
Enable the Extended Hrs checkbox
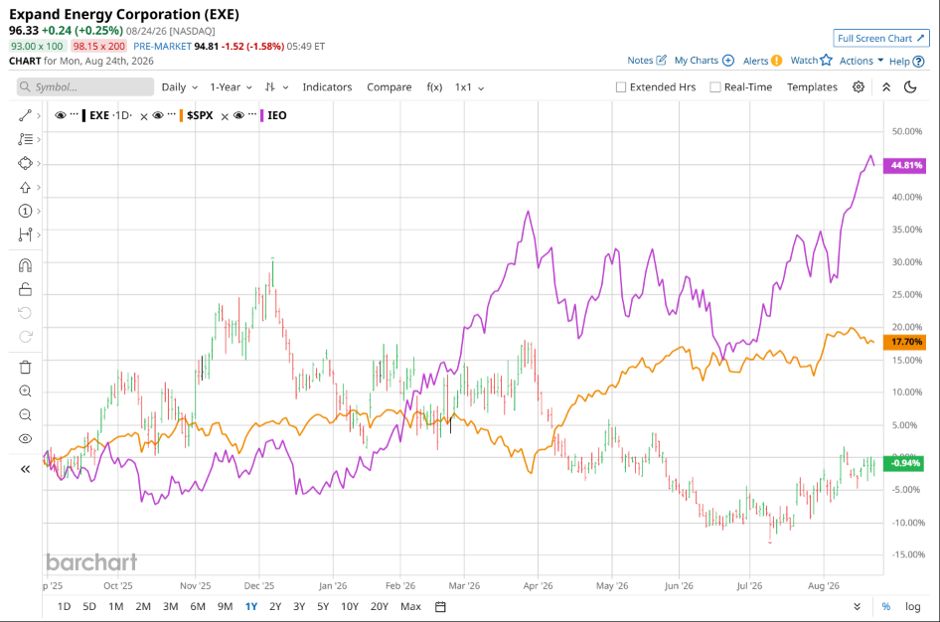(x=621, y=87)
